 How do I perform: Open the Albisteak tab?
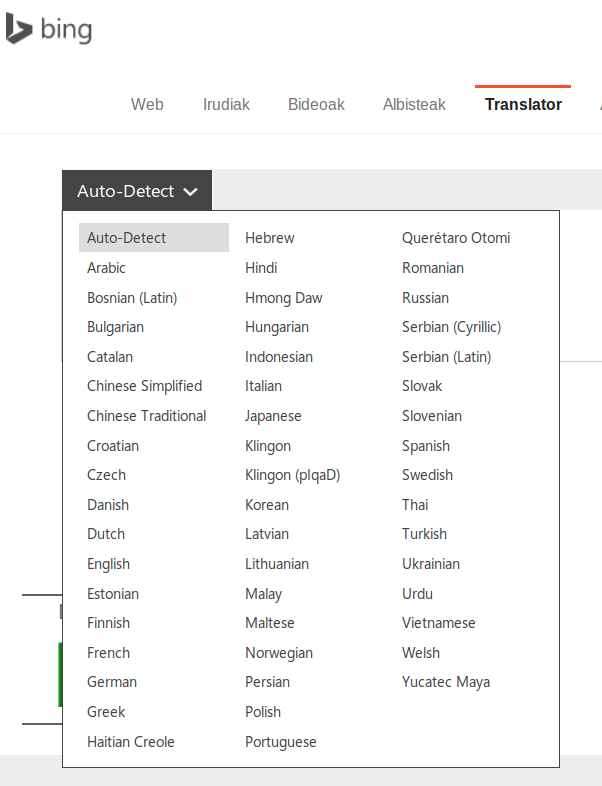click(x=414, y=104)
